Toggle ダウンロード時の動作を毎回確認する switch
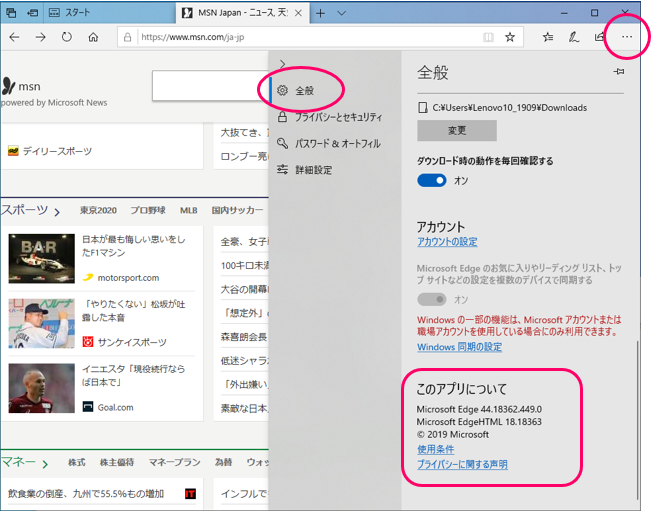 click(432, 181)
